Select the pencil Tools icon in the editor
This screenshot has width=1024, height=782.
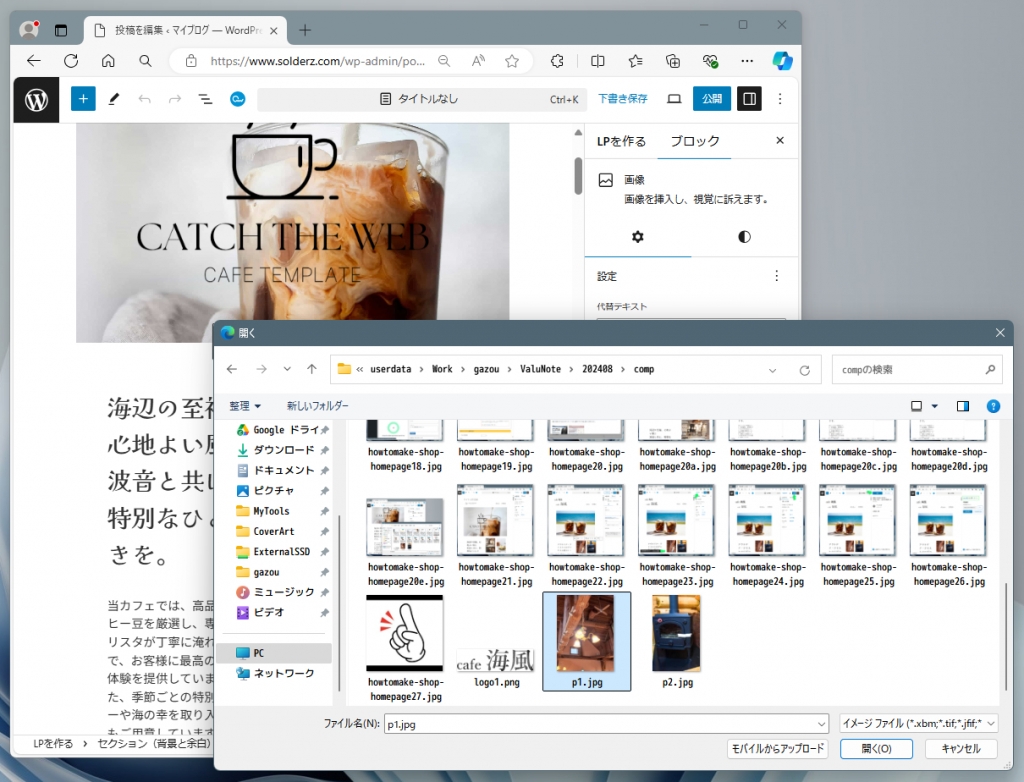tap(114, 99)
